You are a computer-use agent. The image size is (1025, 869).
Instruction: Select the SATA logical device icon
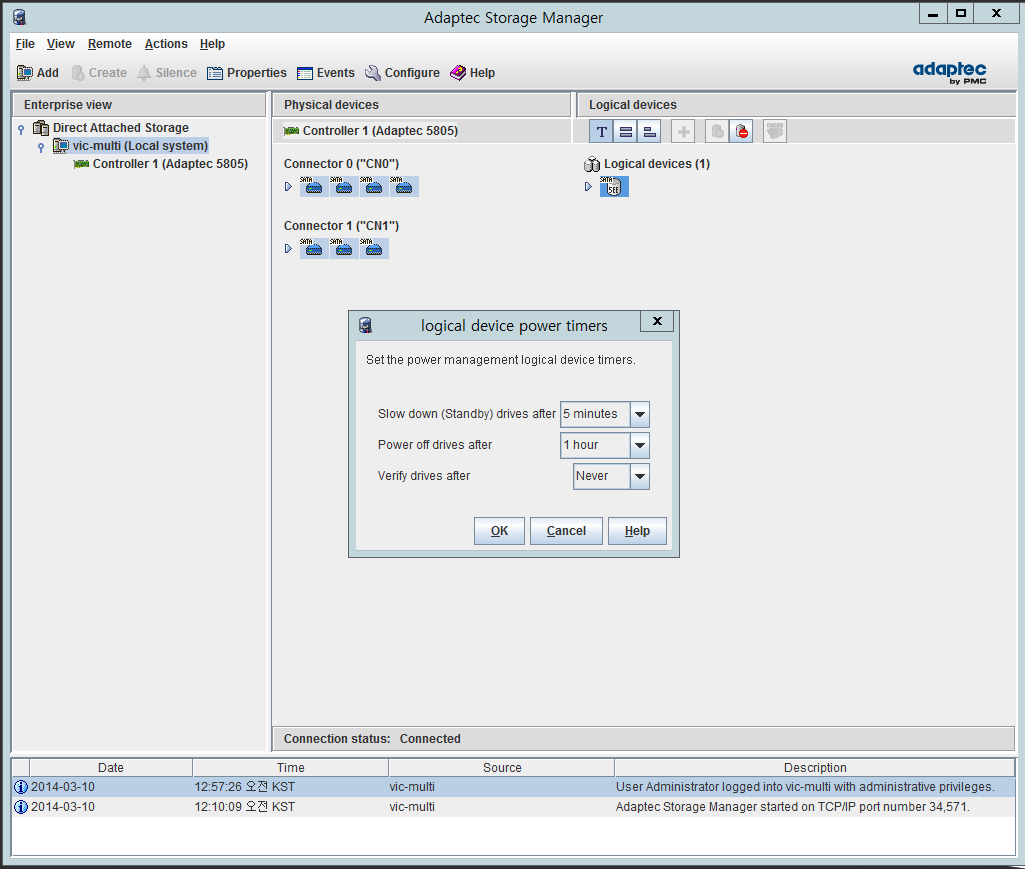614,186
